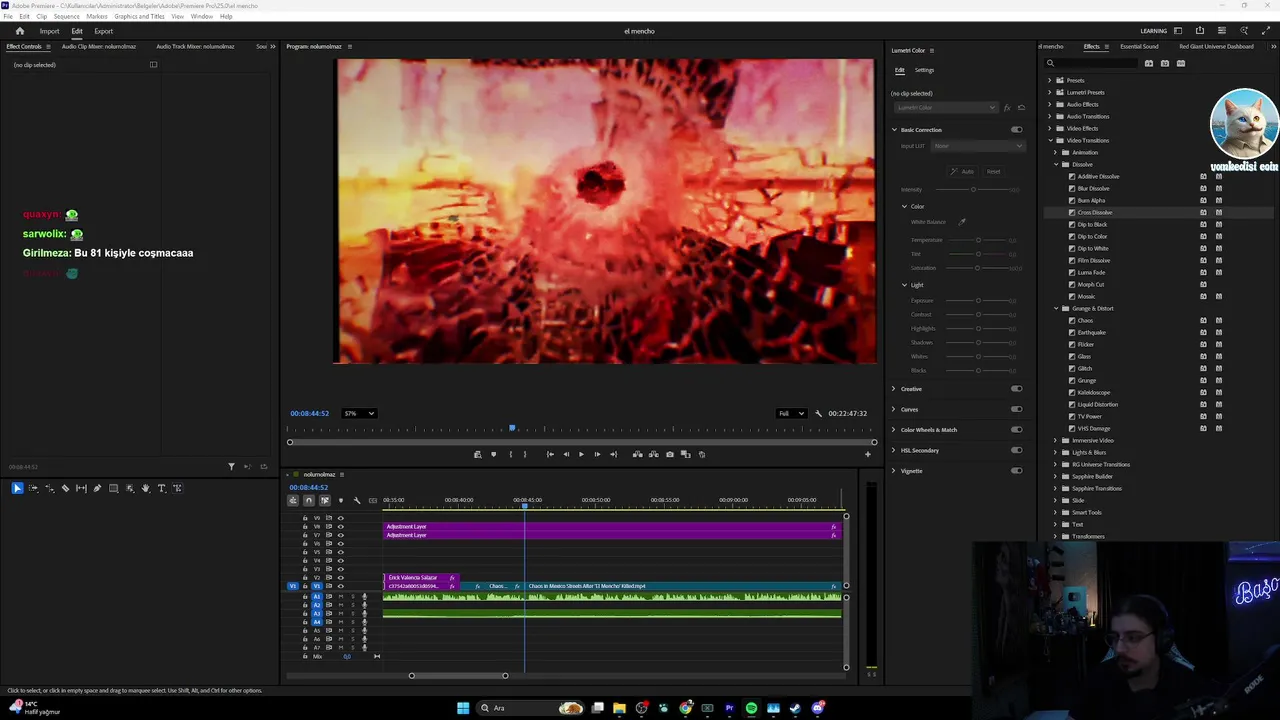Expand the Lumetri Presets folder
Screen dimensions: 1280x720
[1049, 92]
